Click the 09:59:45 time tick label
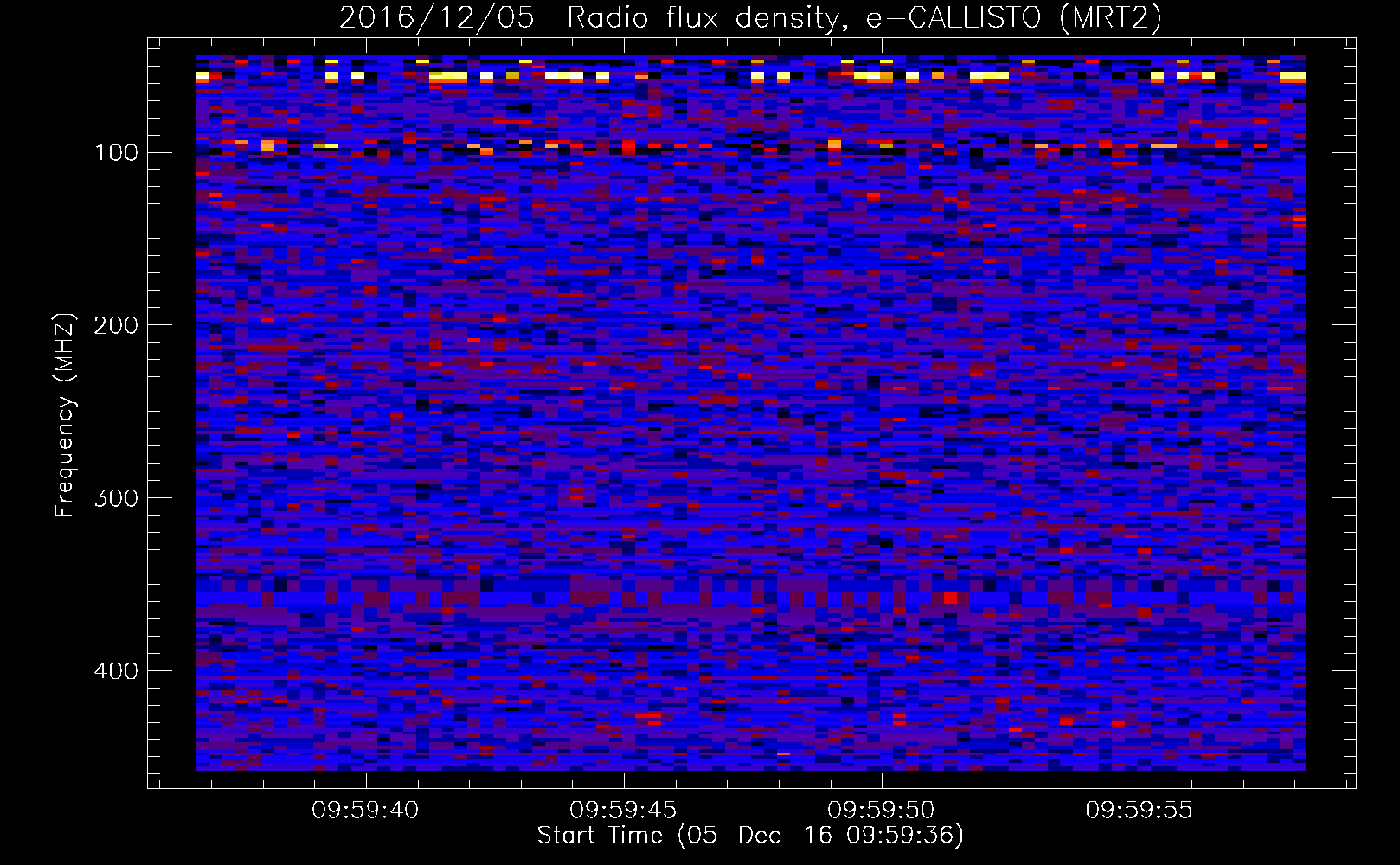The width and height of the screenshot is (1400, 865). 623,811
